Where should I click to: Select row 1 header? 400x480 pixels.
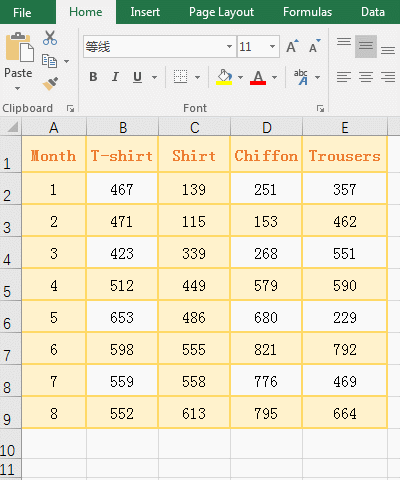11,154
